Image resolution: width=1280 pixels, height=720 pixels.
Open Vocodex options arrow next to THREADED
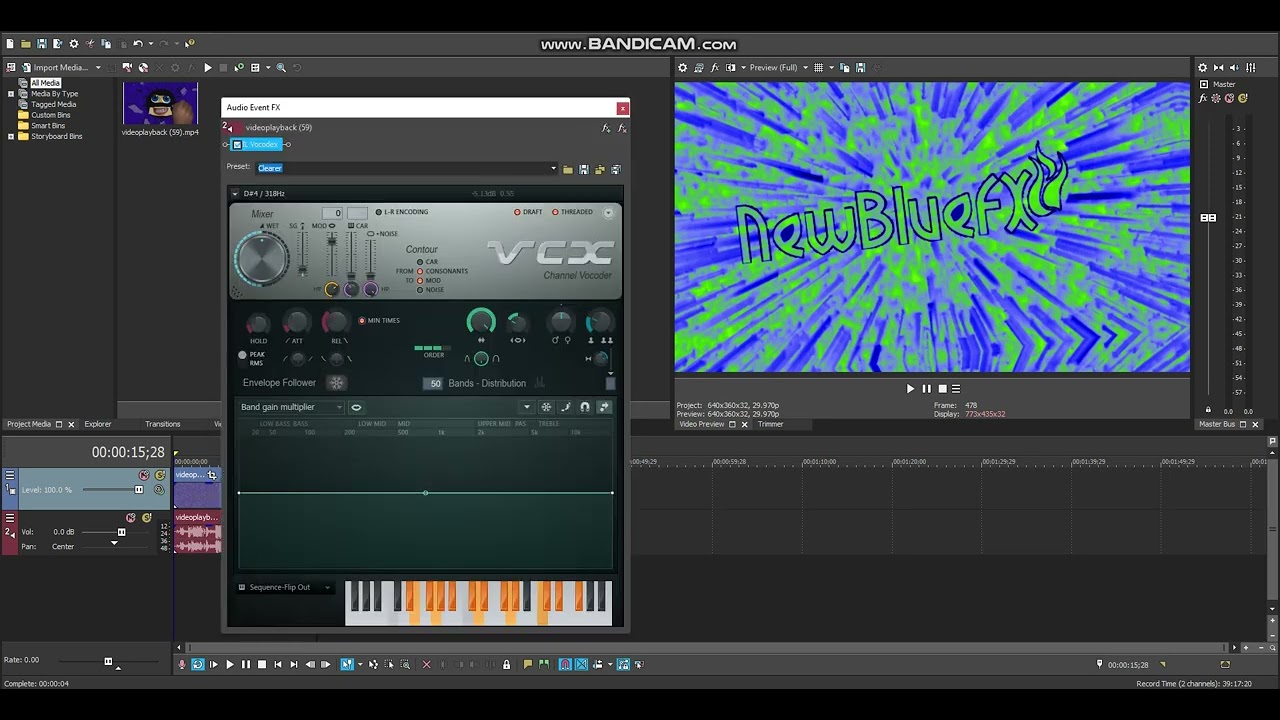coord(608,212)
